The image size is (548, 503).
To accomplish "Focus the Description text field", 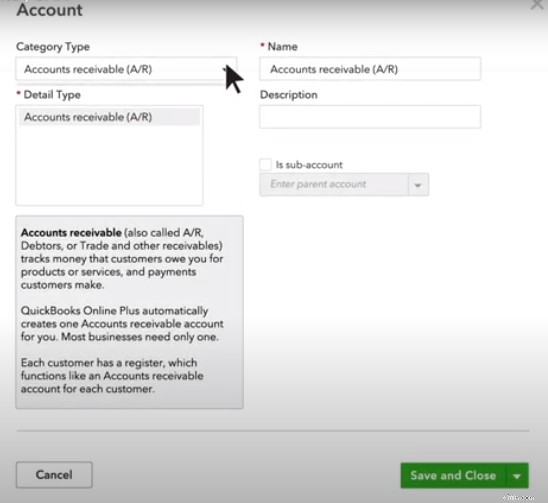I will tap(370, 117).
